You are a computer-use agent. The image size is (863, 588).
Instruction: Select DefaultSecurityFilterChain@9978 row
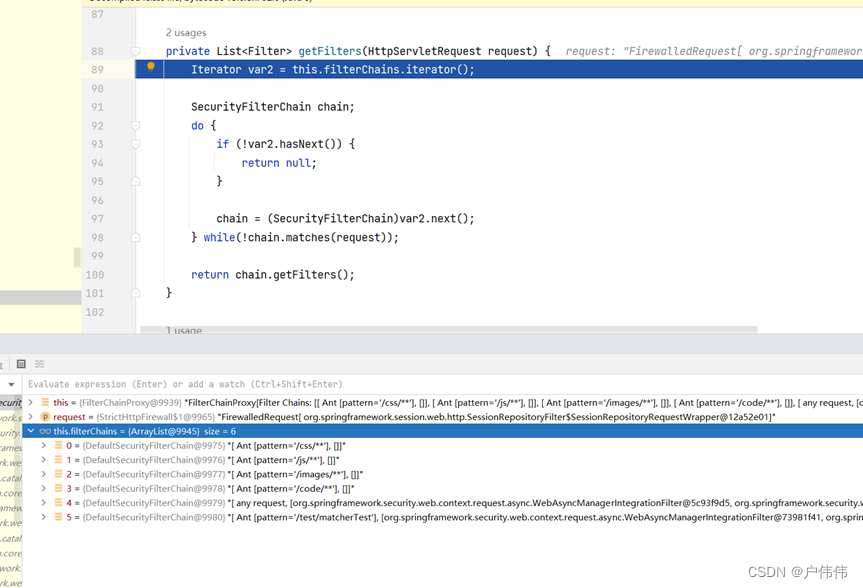tap(443, 488)
